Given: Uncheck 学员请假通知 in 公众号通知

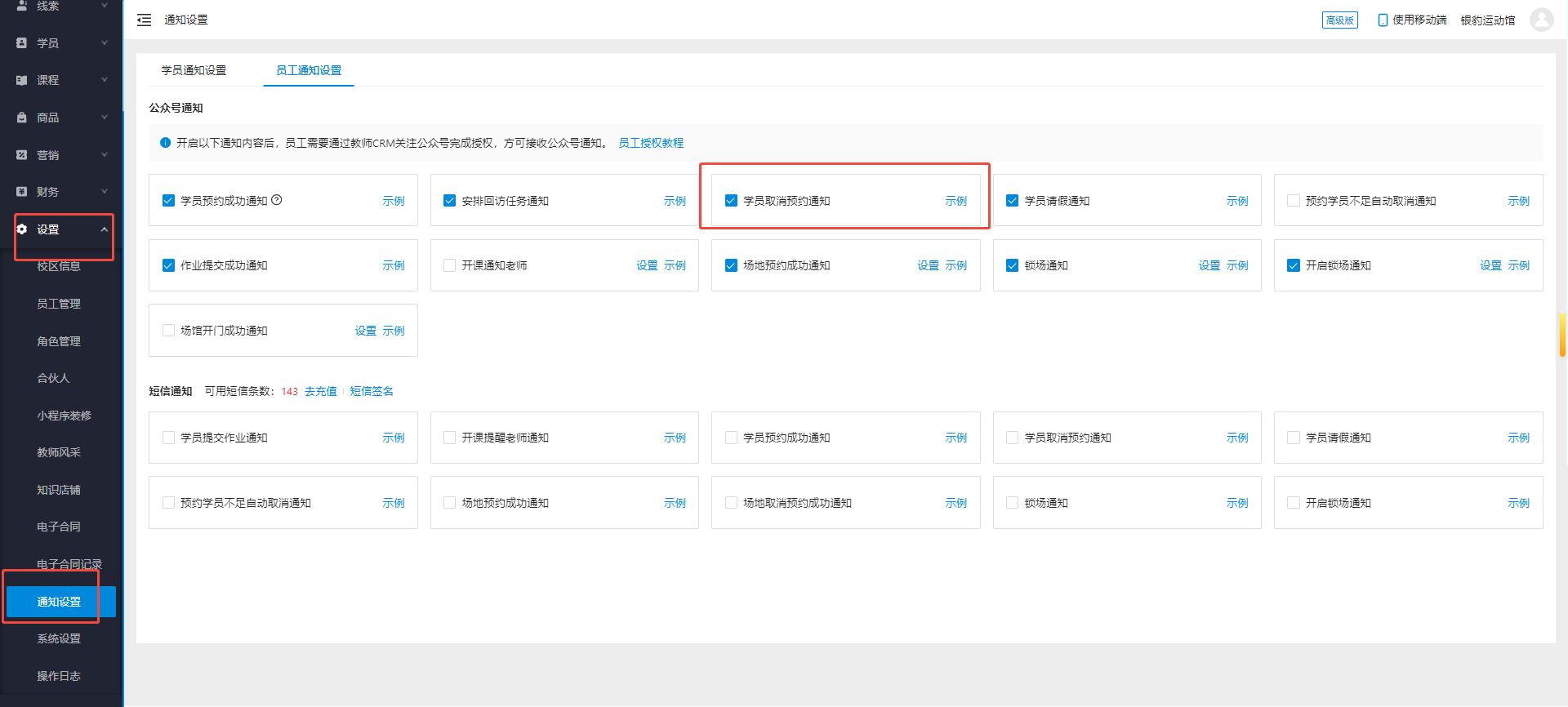Looking at the screenshot, I should point(1012,200).
